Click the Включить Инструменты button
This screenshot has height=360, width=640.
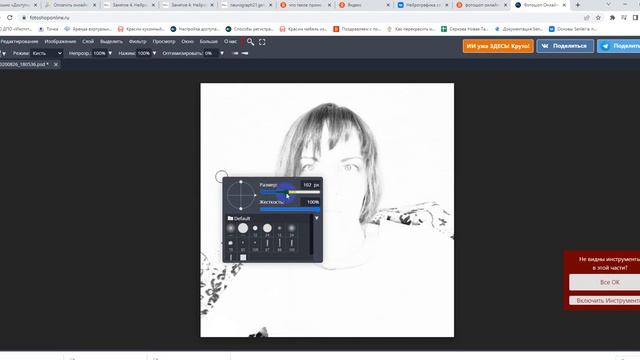tap(605, 300)
